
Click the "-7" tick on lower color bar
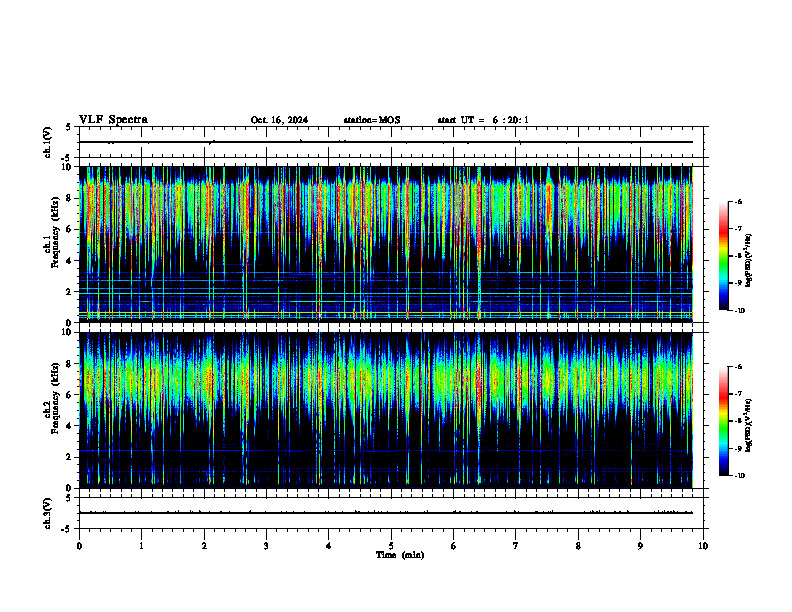pyautogui.click(x=738, y=394)
